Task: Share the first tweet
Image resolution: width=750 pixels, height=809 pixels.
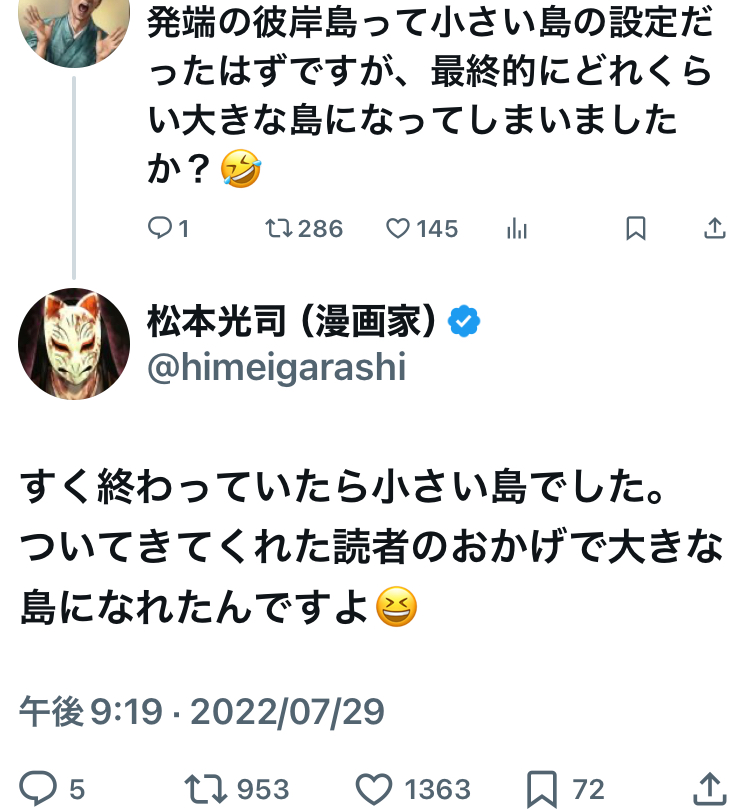Action: [714, 229]
